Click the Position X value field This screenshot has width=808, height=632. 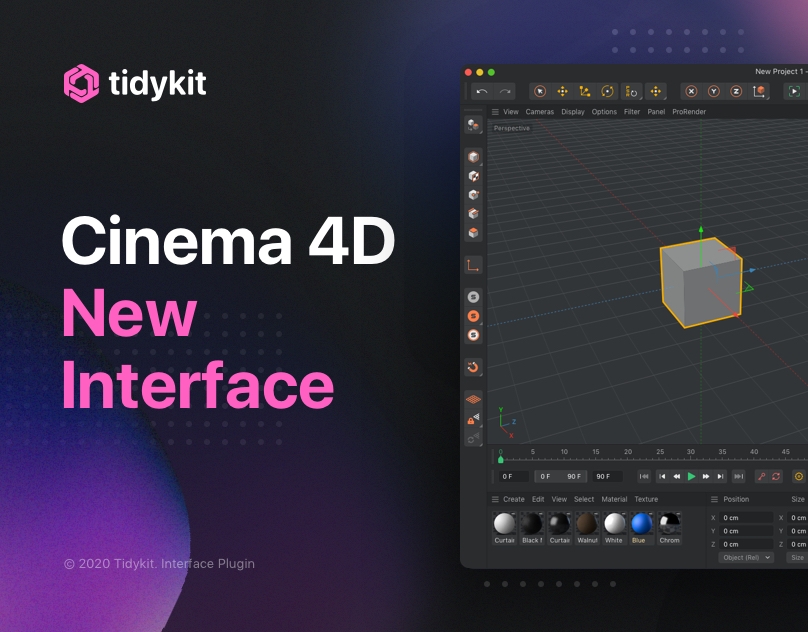point(746,518)
